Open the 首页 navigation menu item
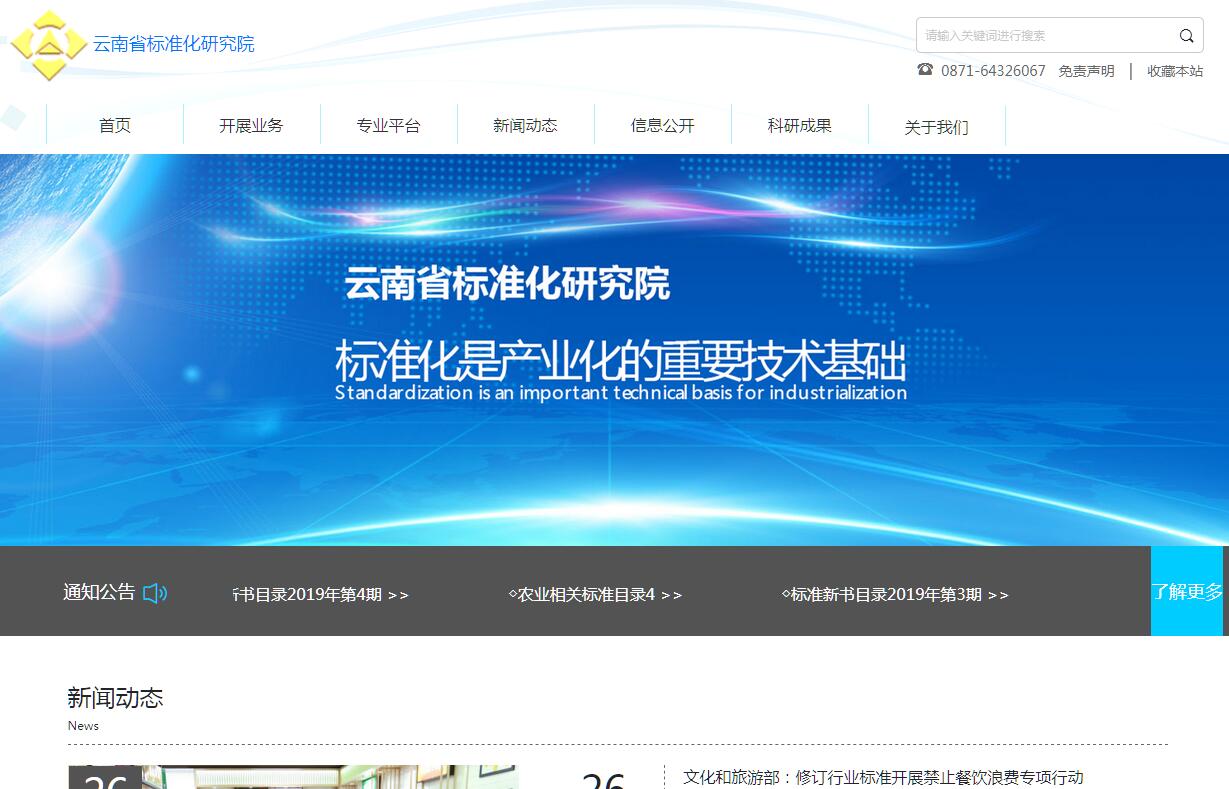This screenshot has width=1229, height=789. pyautogui.click(x=115, y=125)
